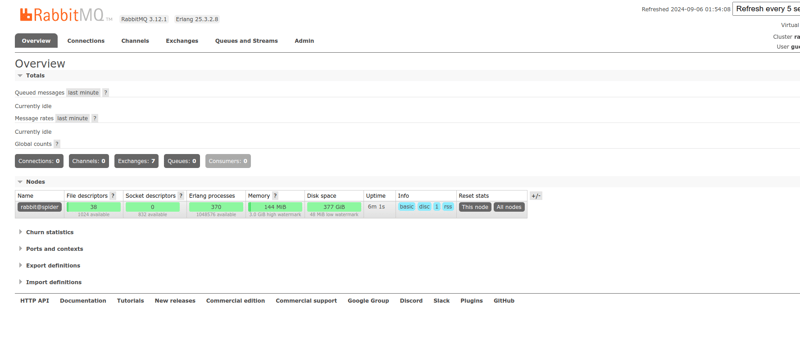
Task: Open Plugins footer link
Action: [x=471, y=301]
